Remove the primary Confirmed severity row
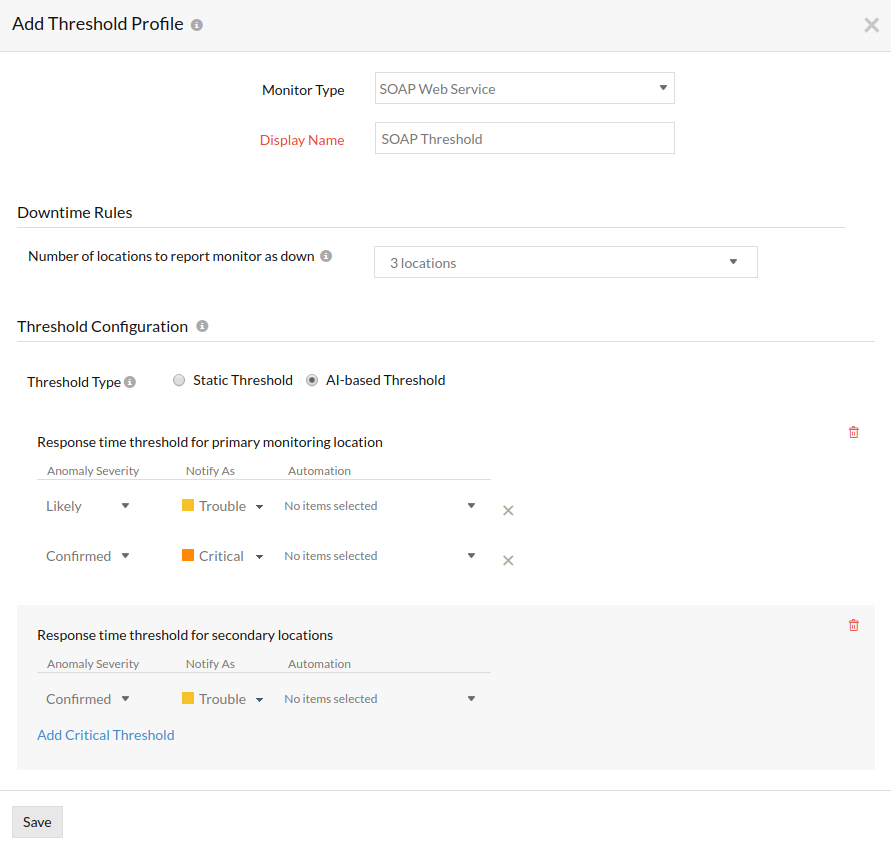Image resolution: width=891 pixels, height=849 pixels. point(508,560)
